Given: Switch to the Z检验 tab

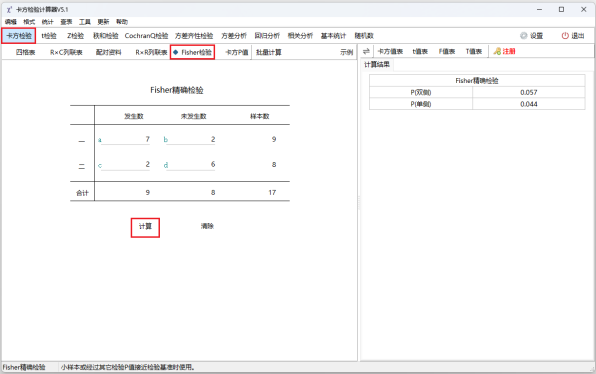Looking at the screenshot, I should 75,36.
